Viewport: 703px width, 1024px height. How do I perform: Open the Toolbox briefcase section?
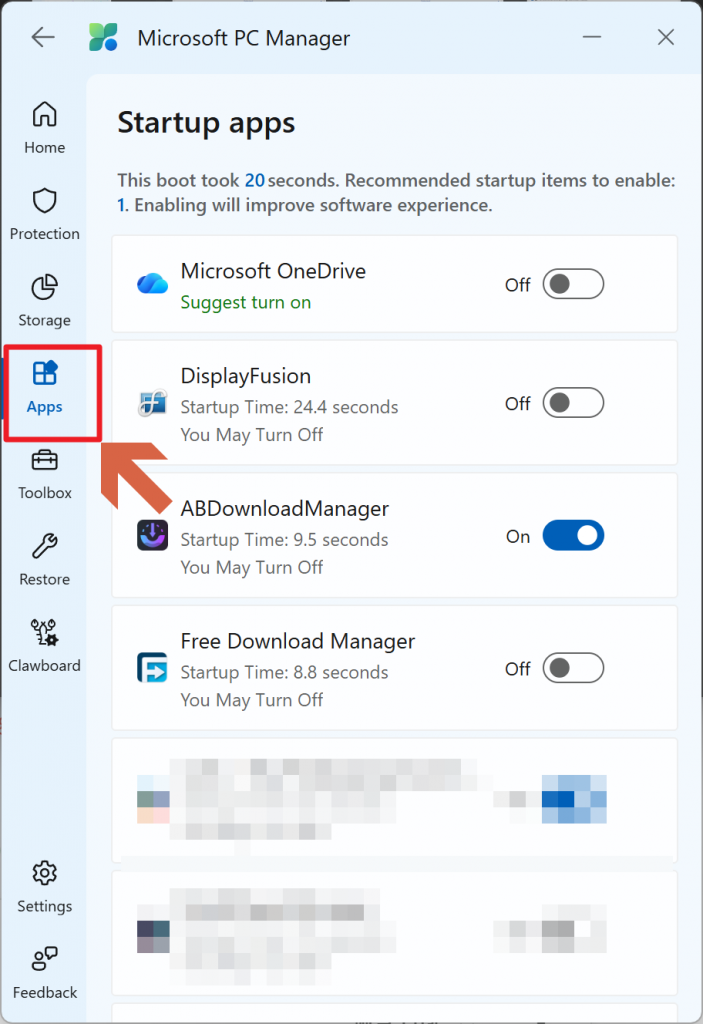(44, 474)
